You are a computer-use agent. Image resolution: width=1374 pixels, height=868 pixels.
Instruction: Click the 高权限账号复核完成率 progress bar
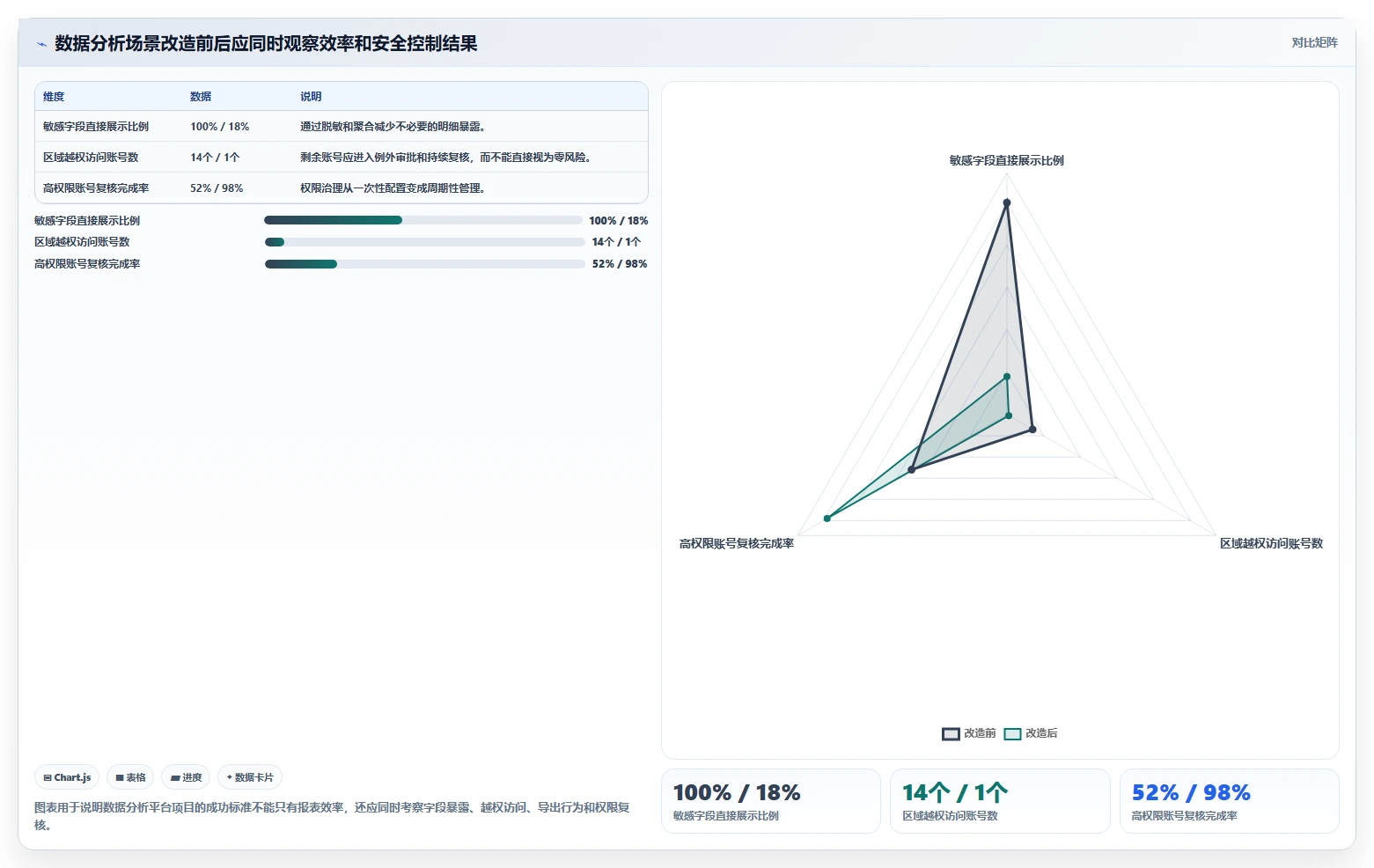pyautogui.click(x=425, y=264)
